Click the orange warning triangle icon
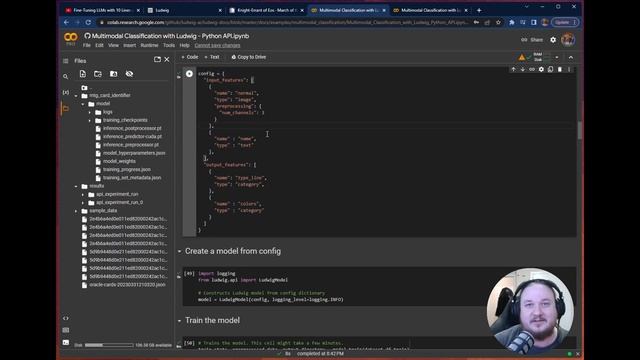Image resolution: width=640 pixels, height=360 pixels. 522,58
